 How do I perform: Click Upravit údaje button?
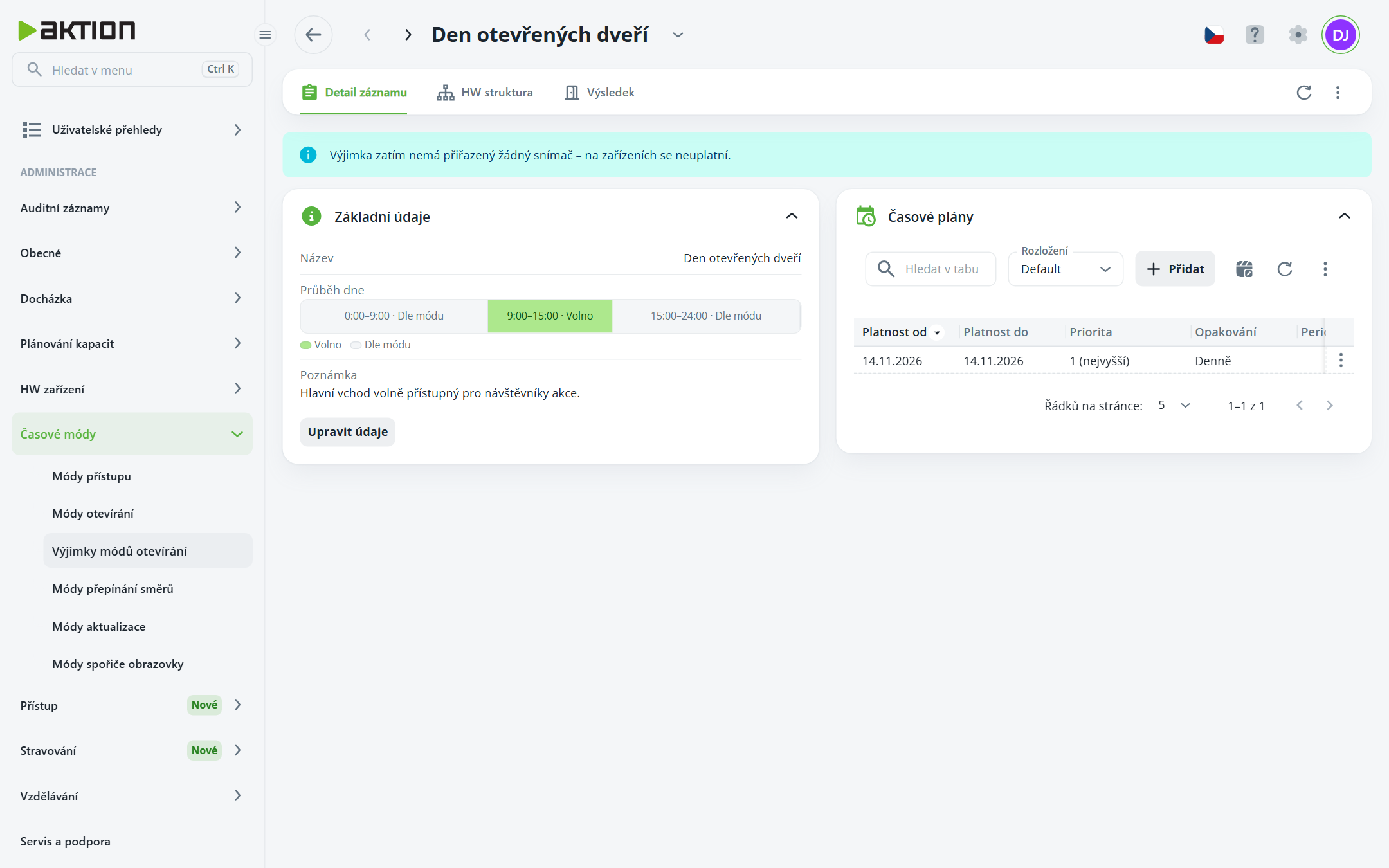[x=348, y=431]
